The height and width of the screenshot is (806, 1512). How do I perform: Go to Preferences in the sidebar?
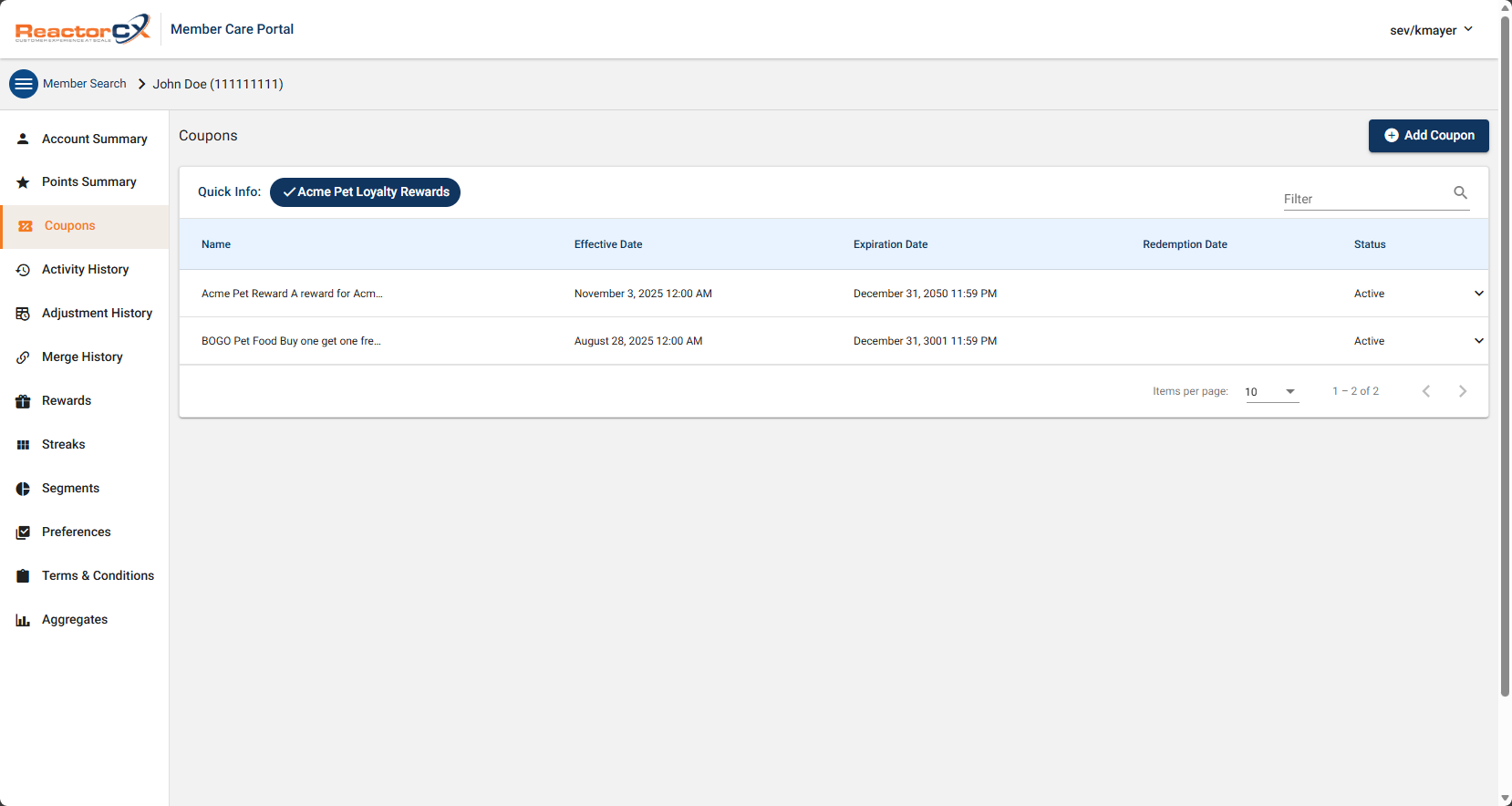[x=77, y=532]
